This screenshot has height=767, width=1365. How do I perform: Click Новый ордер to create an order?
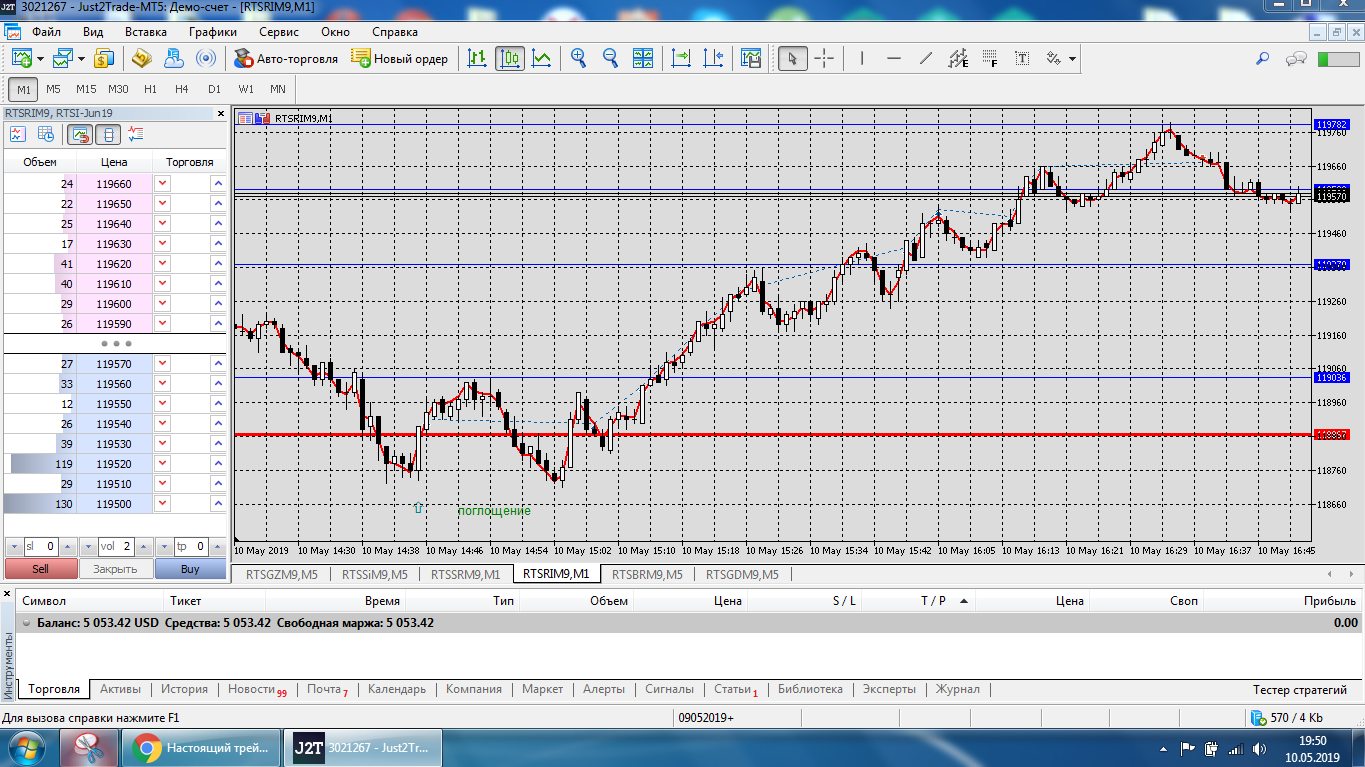[400, 58]
